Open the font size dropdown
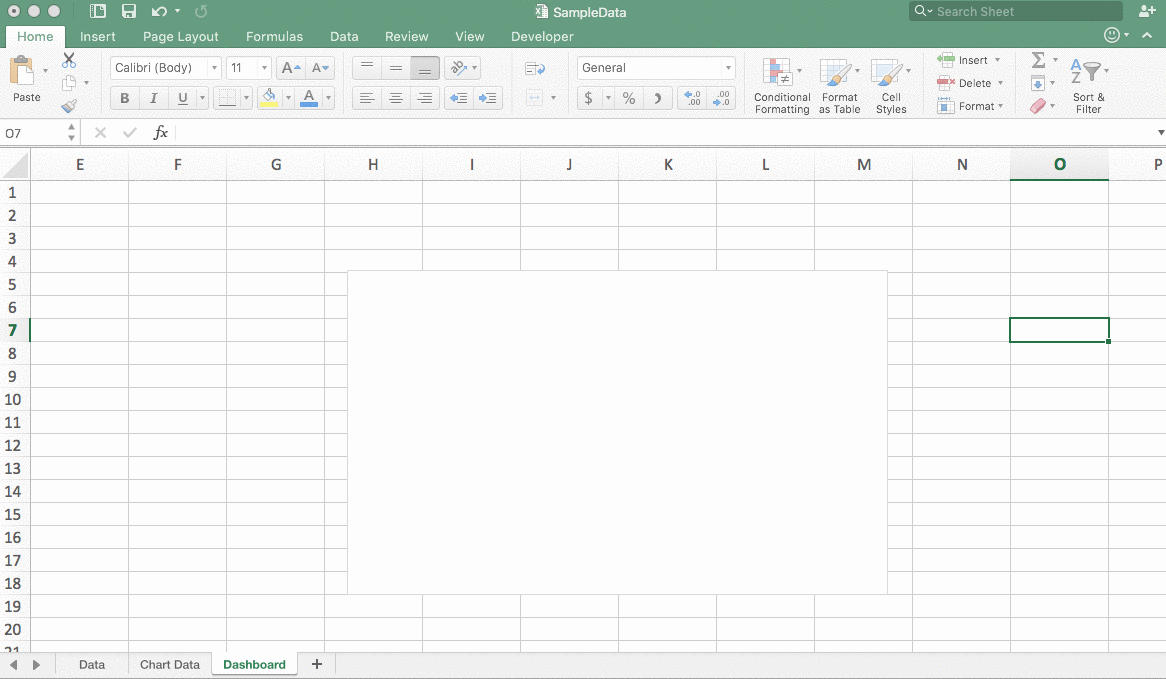Image resolution: width=1166 pixels, height=679 pixels. 265,67
